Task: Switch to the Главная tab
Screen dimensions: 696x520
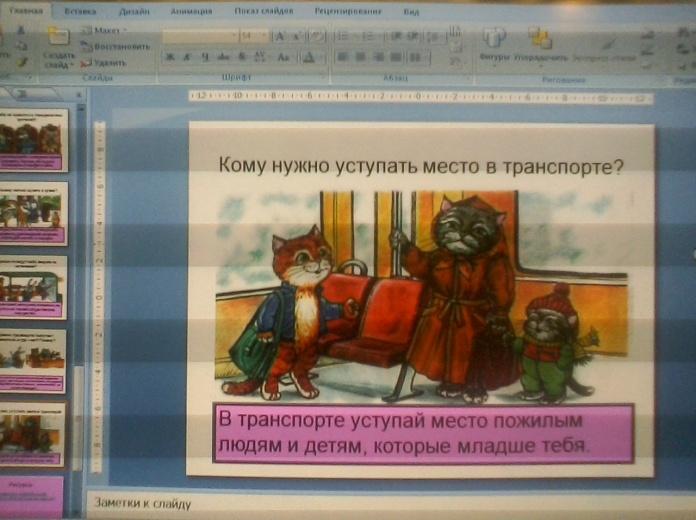Action: (26, 11)
